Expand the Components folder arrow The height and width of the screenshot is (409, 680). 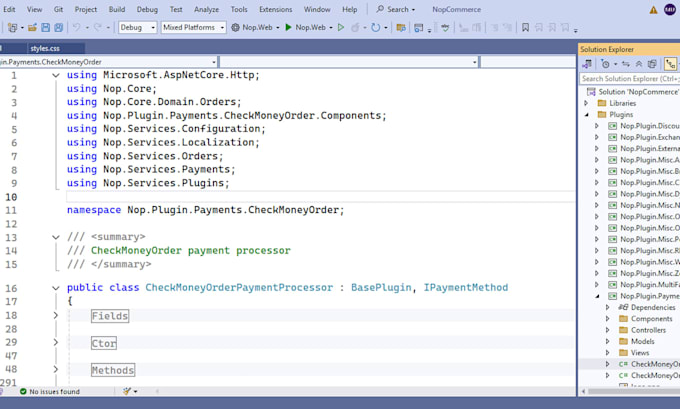tap(607, 319)
